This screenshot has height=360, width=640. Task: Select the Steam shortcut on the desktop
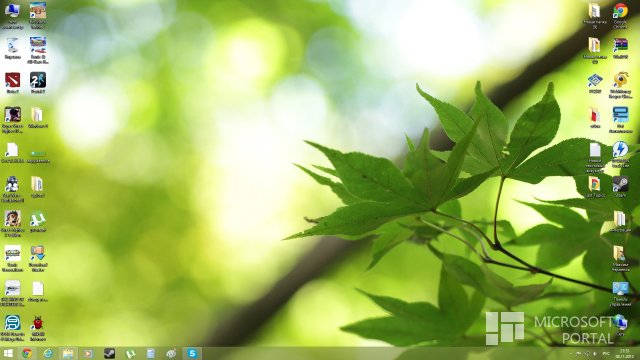click(620, 184)
